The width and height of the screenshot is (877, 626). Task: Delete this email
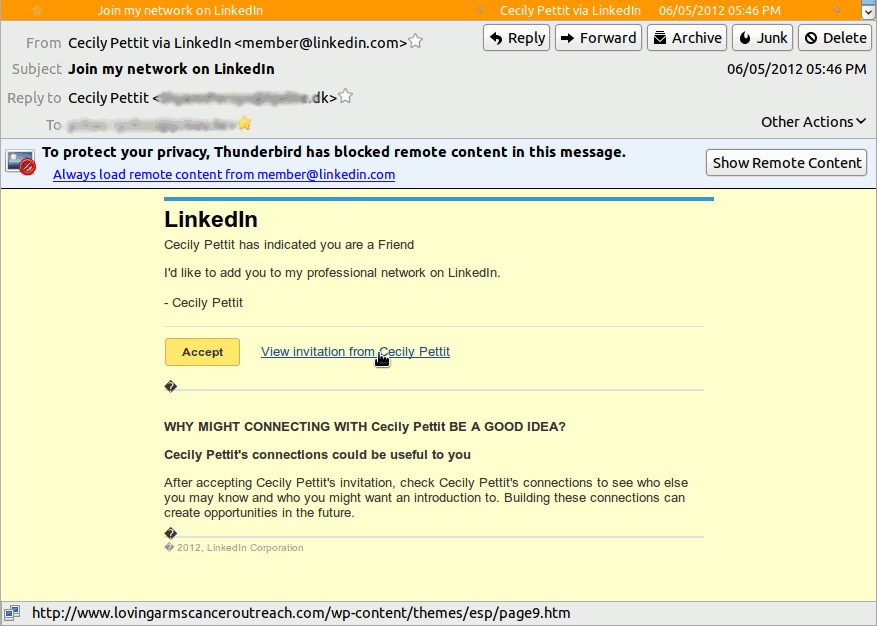834,38
